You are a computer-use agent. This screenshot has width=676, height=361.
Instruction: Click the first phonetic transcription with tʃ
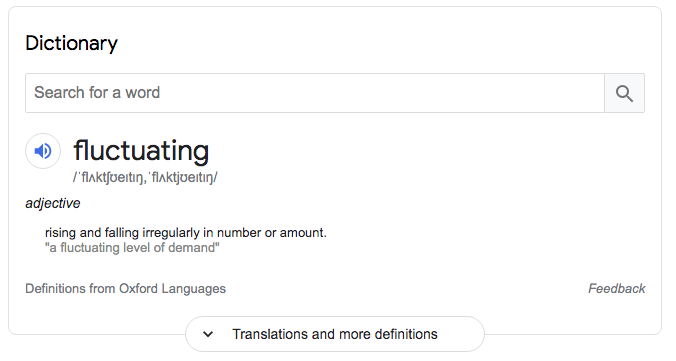[x=108, y=177]
